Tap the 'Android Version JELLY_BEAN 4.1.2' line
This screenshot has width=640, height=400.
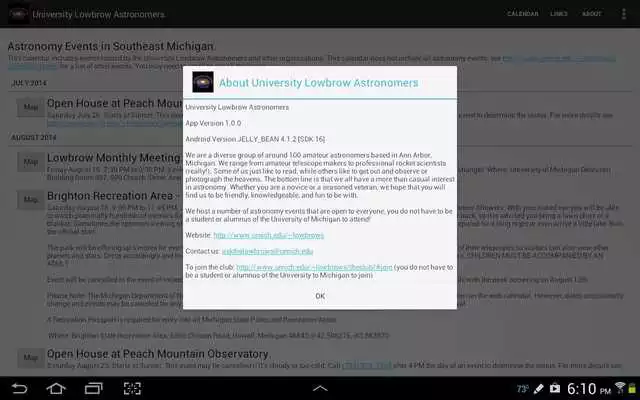pyautogui.click(x=255, y=139)
